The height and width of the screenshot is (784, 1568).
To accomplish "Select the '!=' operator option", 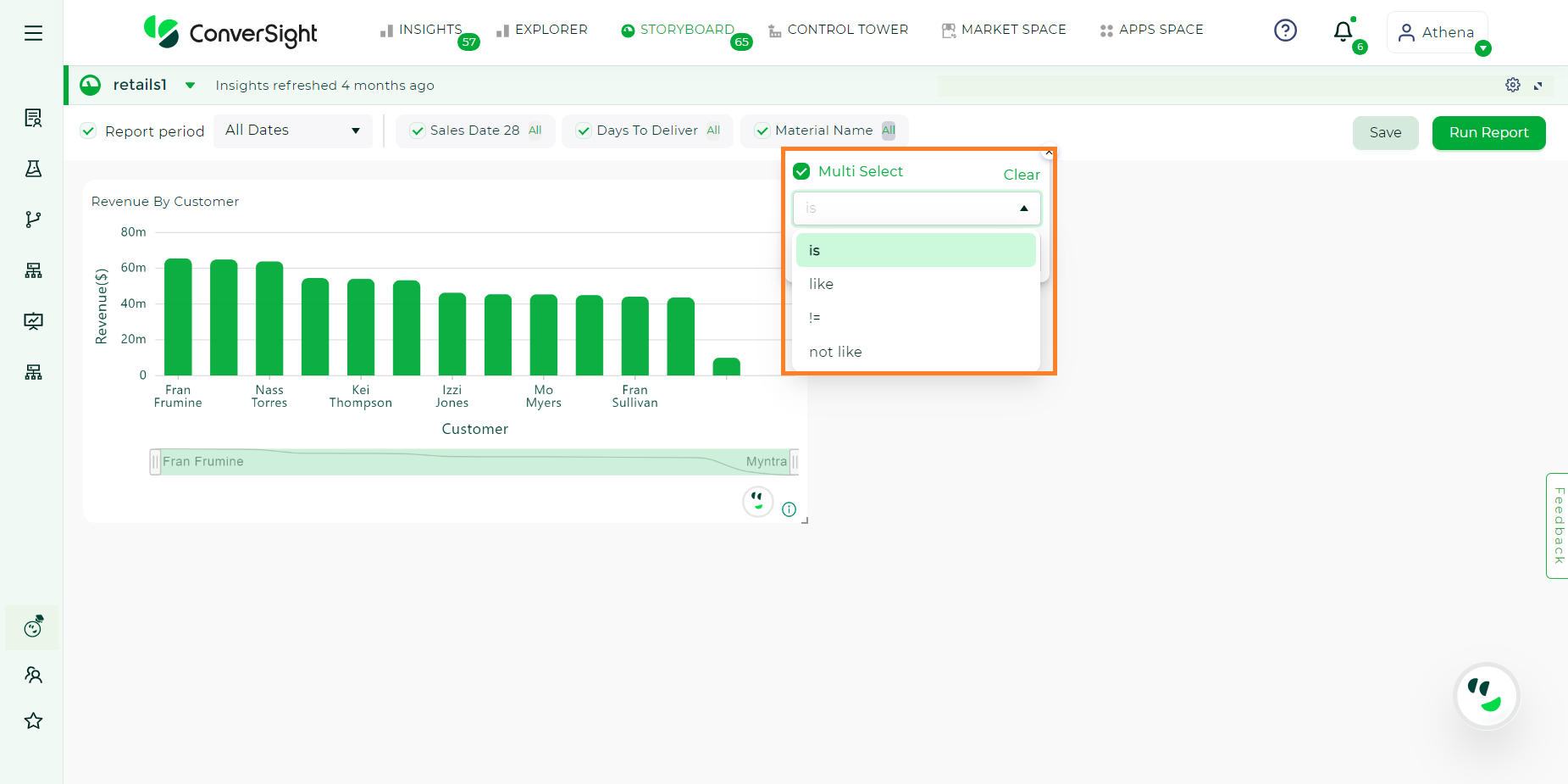I will pos(916,318).
